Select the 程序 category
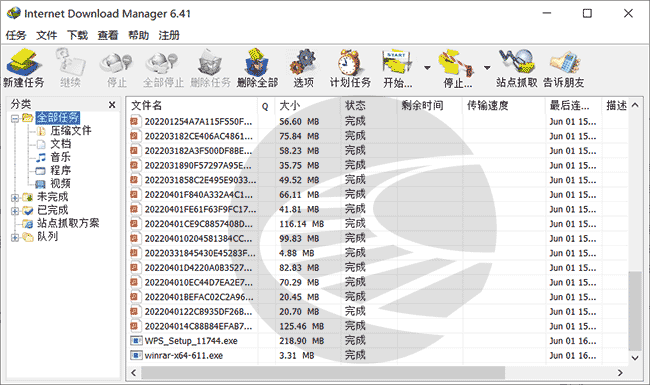 (x=61, y=171)
